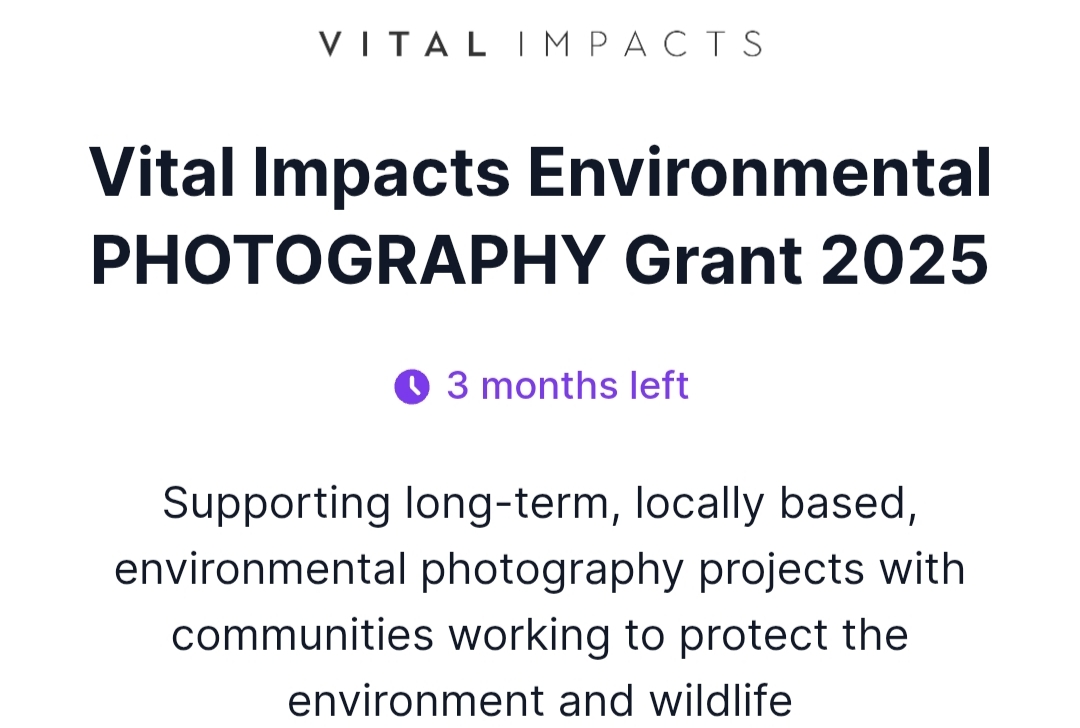Image resolution: width=1080 pixels, height=728 pixels.
Task: Click the year 2025 in the title
Action: [905, 261]
